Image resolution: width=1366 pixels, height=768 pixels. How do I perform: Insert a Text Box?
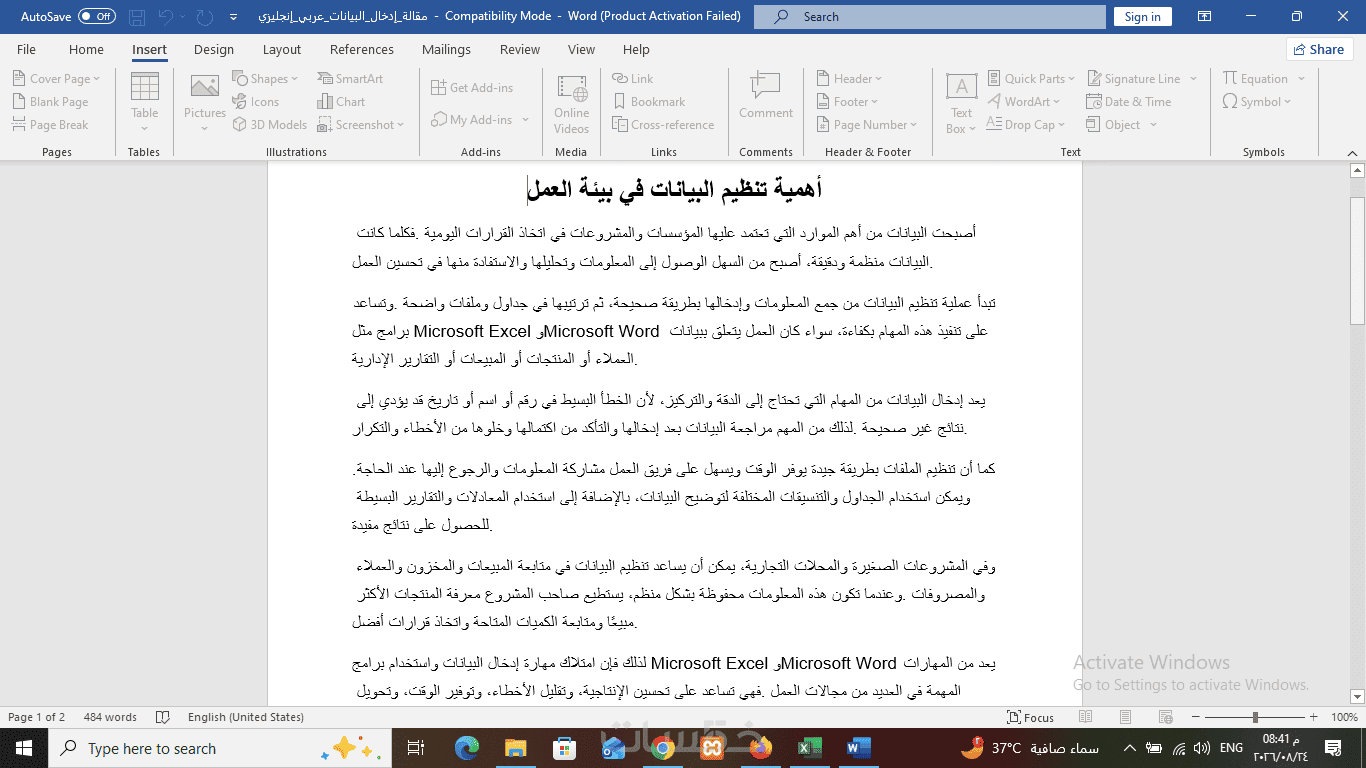(961, 103)
